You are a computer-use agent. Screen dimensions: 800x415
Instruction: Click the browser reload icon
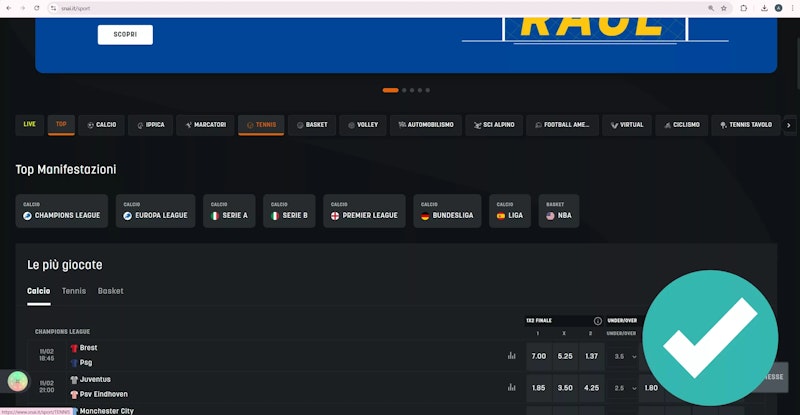point(37,7)
